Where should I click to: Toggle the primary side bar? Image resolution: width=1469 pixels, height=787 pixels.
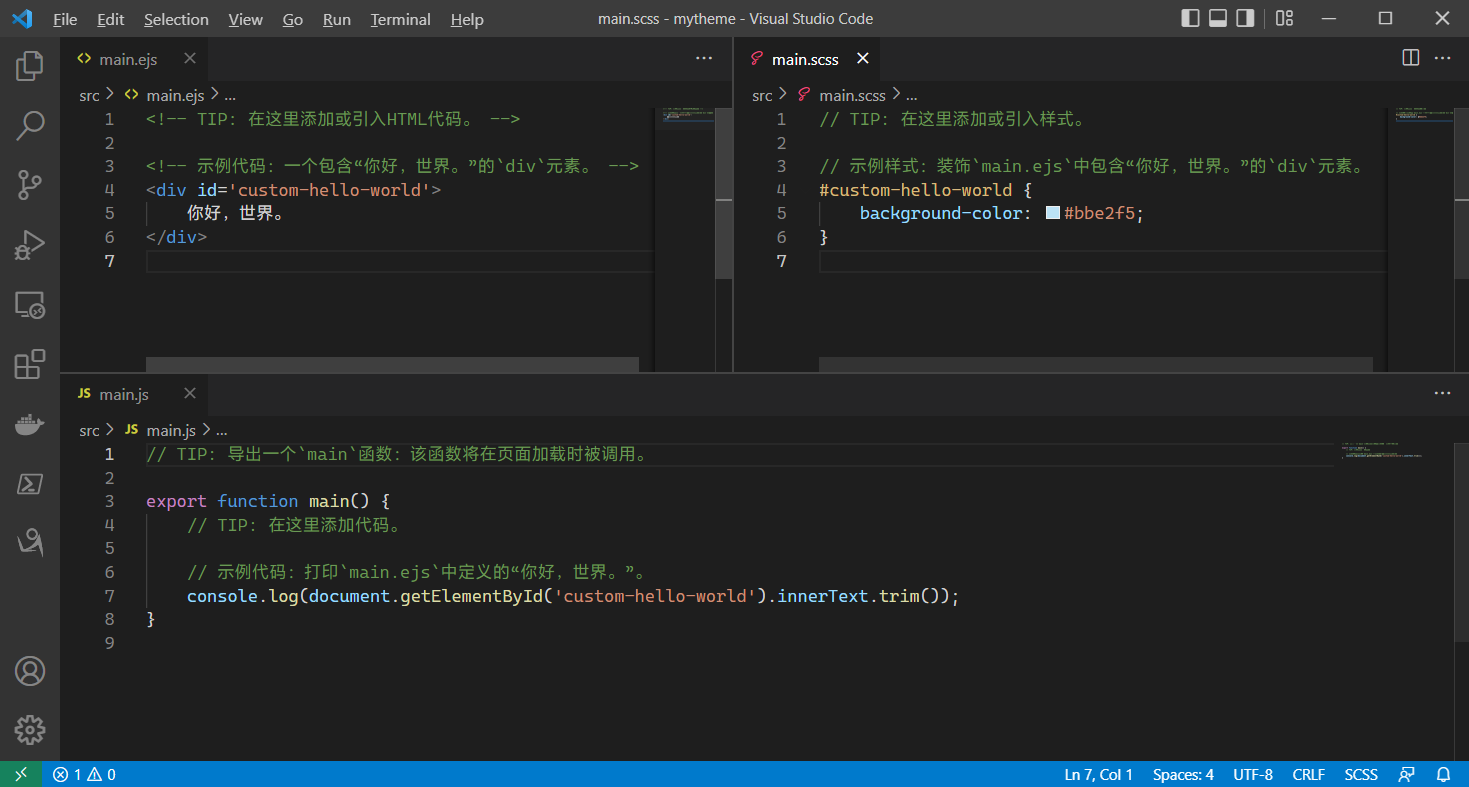[x=1190, y=18]
